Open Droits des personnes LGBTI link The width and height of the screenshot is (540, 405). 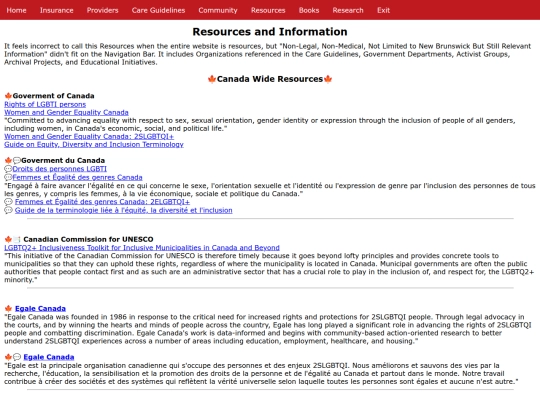(60, 169)
